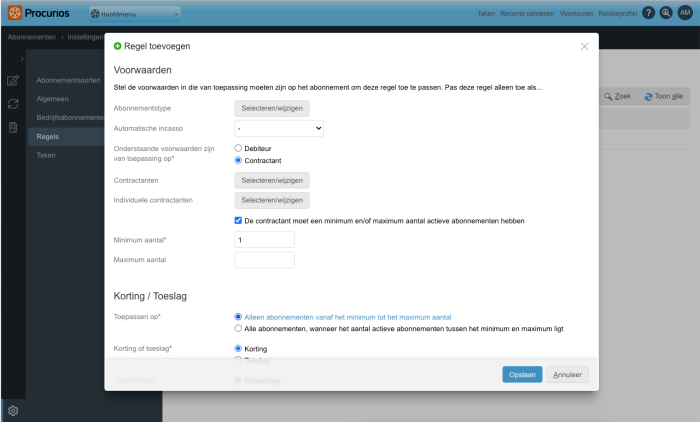Click Abonnementen breadcrumb link
Screen dimensions: 700x422
coord(32,37)
